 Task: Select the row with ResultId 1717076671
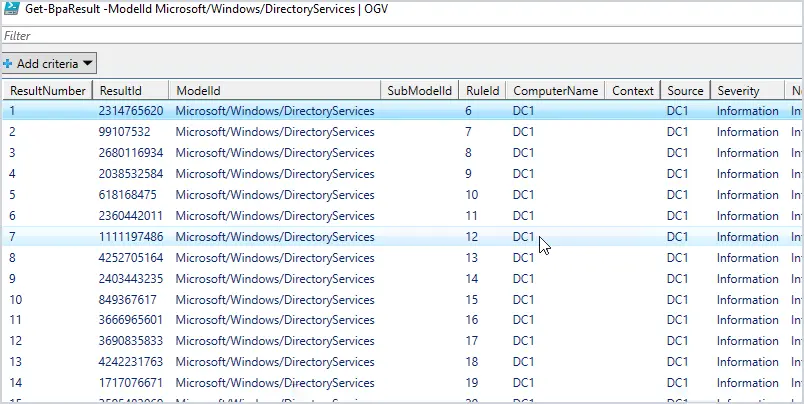point(402,383)
